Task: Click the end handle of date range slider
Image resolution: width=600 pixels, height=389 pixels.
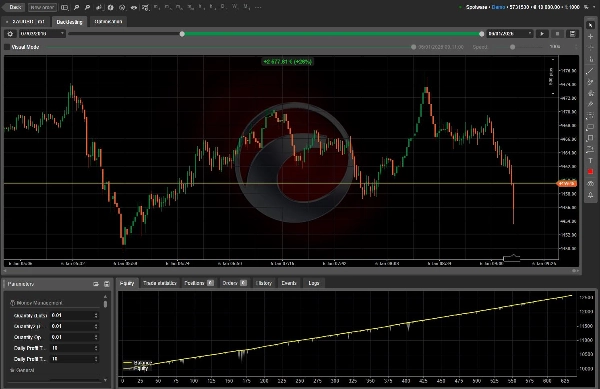Action: (x=481, y=34)
